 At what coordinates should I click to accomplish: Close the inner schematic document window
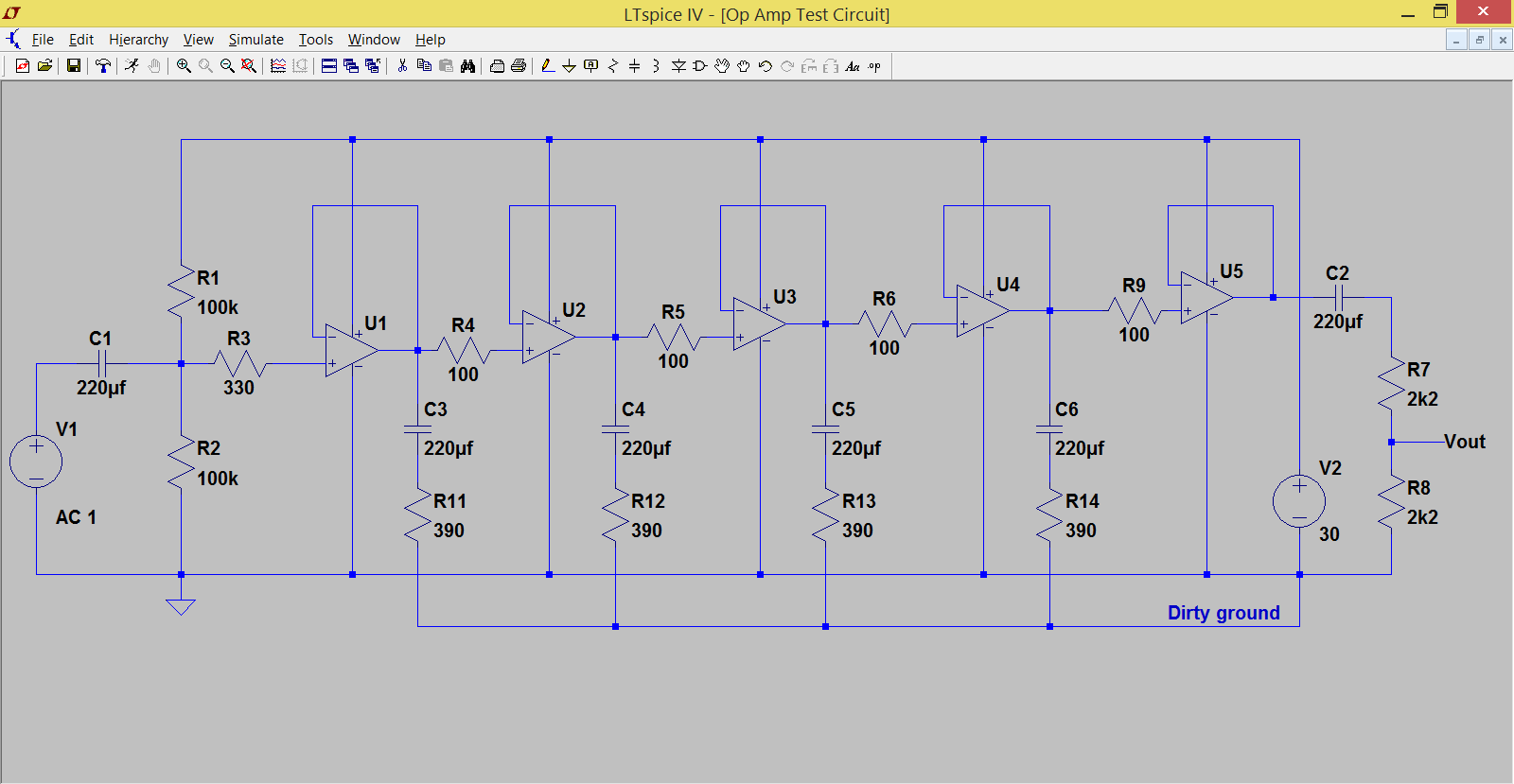(x=1503, y=40)
